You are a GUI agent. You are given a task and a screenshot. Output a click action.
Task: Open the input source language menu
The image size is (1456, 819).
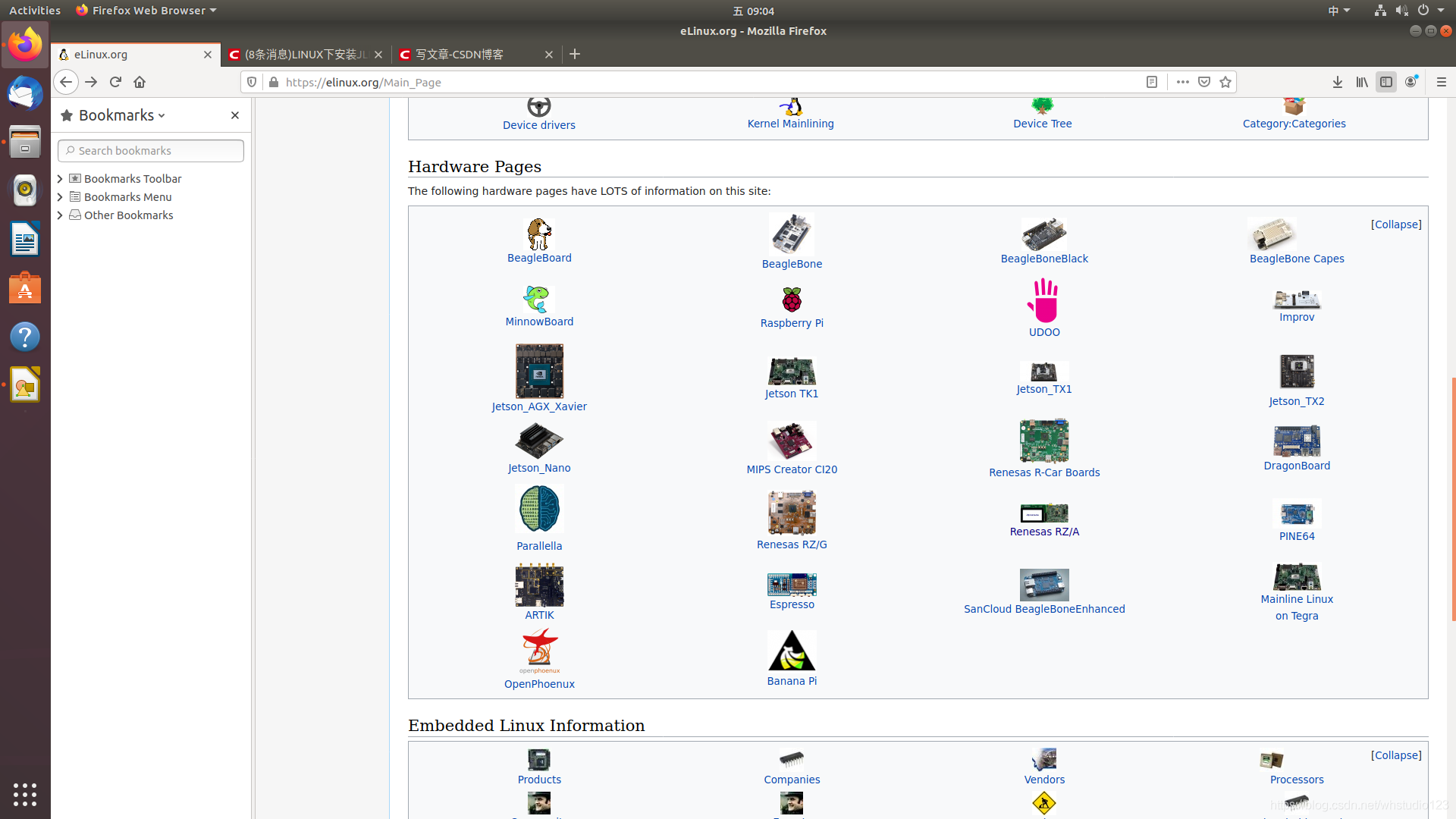(x=1338, y=11)
